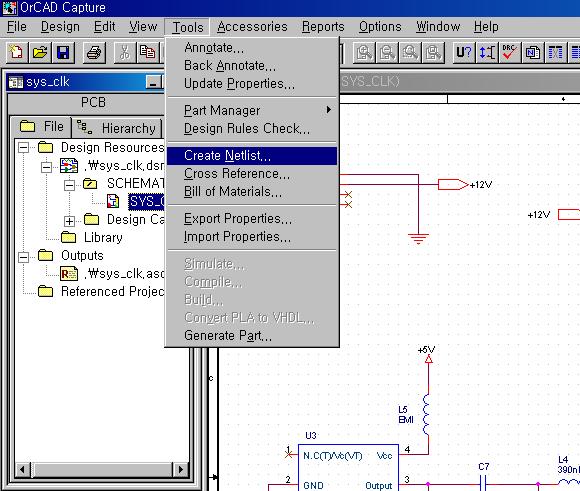The height and width of the screenshot is (491, 580).
Task: Click the Zoom In magnifier icon
Action: coord(364,52)
